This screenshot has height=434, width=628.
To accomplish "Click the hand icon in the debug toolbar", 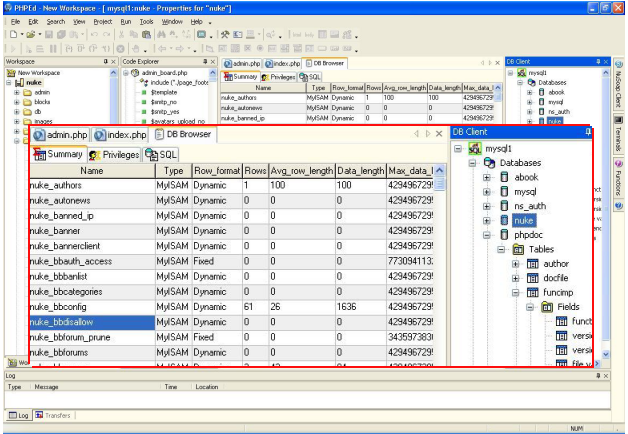I will [136, 49].
